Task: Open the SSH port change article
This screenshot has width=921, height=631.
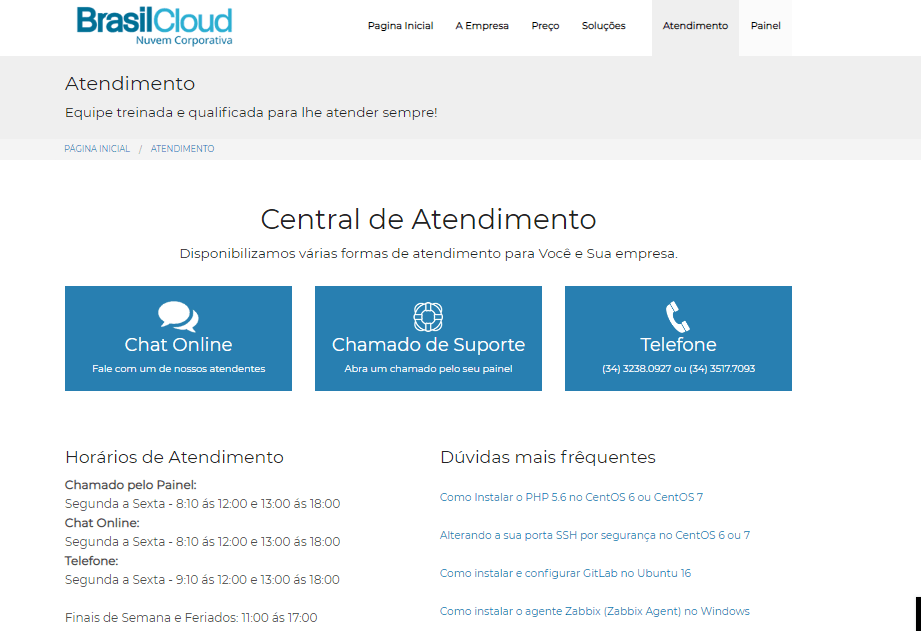Action: point(594,535)
